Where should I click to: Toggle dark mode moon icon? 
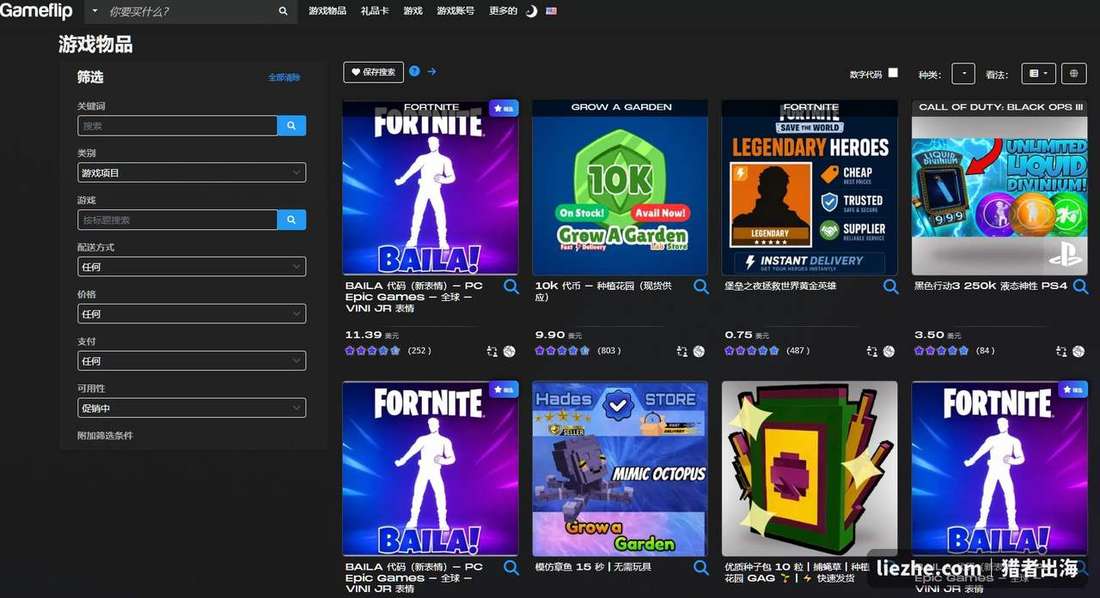click(532, 11)
